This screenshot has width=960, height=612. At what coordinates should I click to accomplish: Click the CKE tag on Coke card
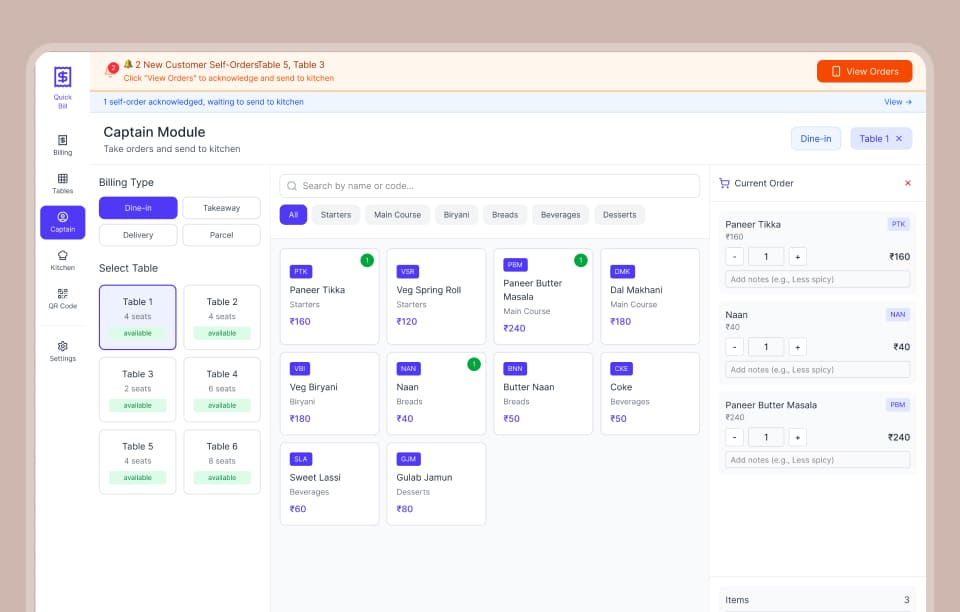pos(621,369)
